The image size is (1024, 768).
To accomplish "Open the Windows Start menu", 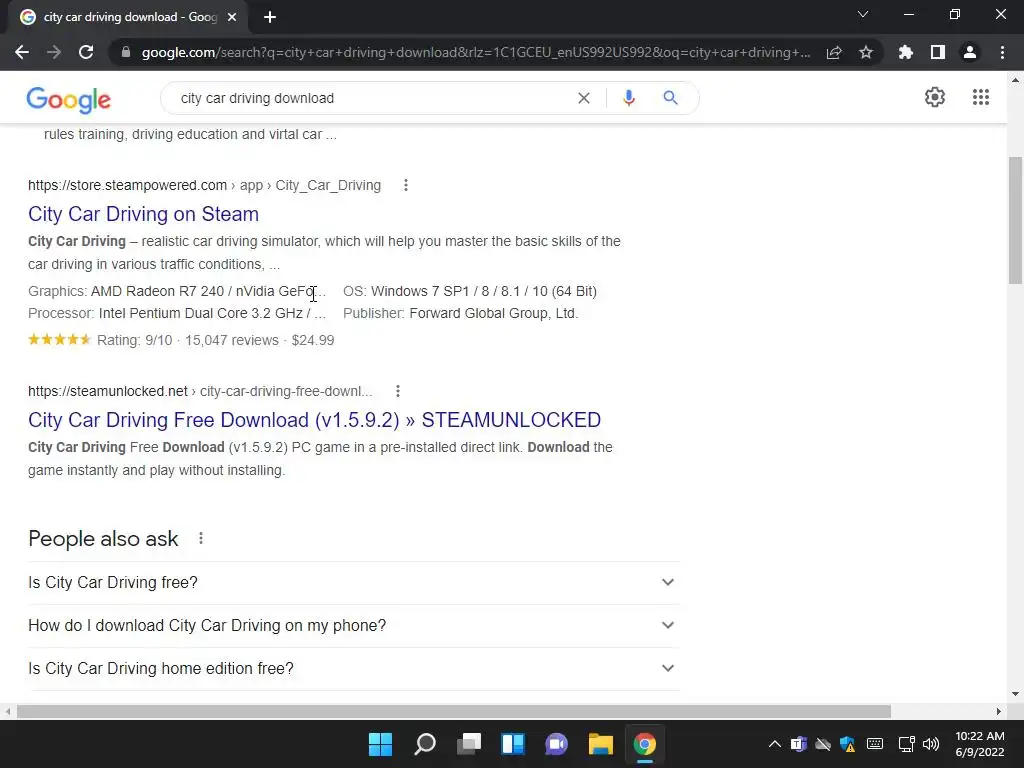I will (x=380, y=744).
